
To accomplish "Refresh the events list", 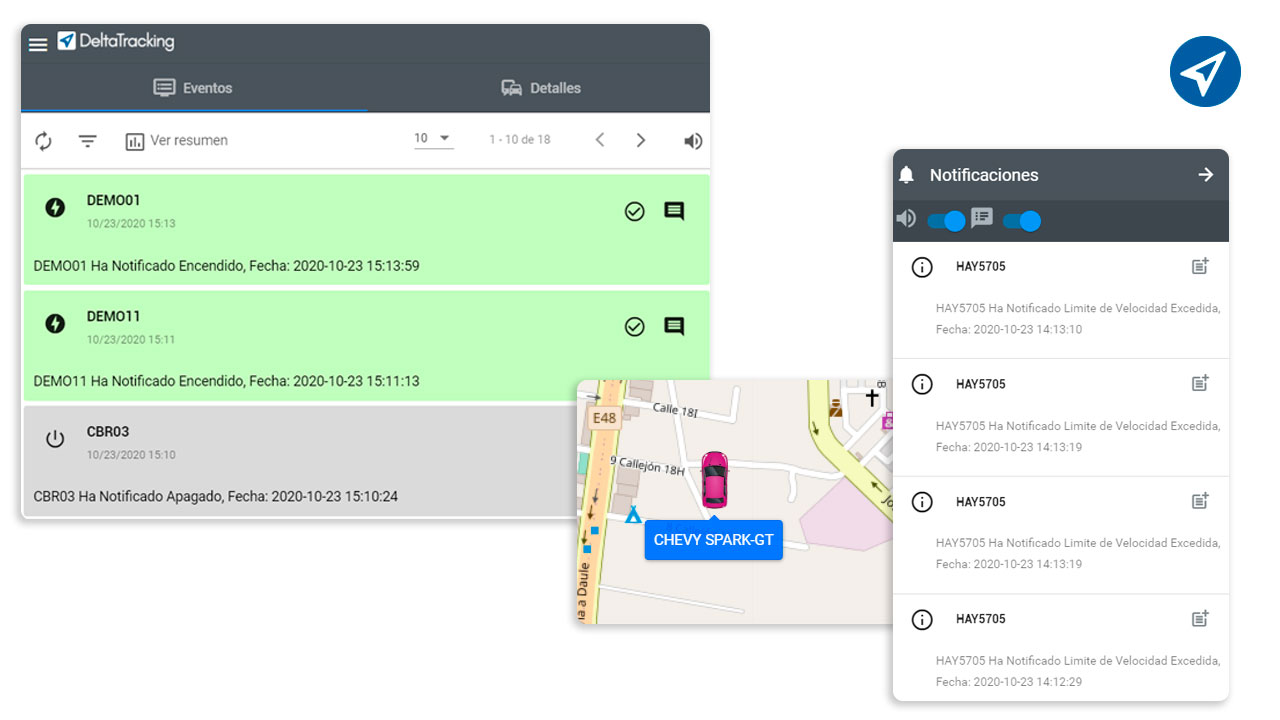I will point(43,141).
